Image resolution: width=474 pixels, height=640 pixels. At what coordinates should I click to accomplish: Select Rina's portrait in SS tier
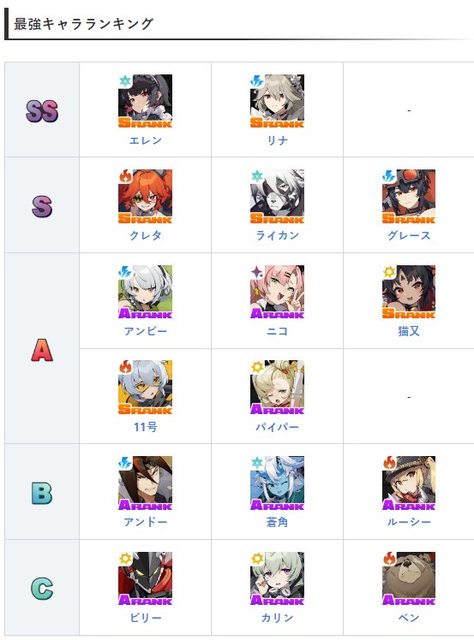(x=277, y=101)
